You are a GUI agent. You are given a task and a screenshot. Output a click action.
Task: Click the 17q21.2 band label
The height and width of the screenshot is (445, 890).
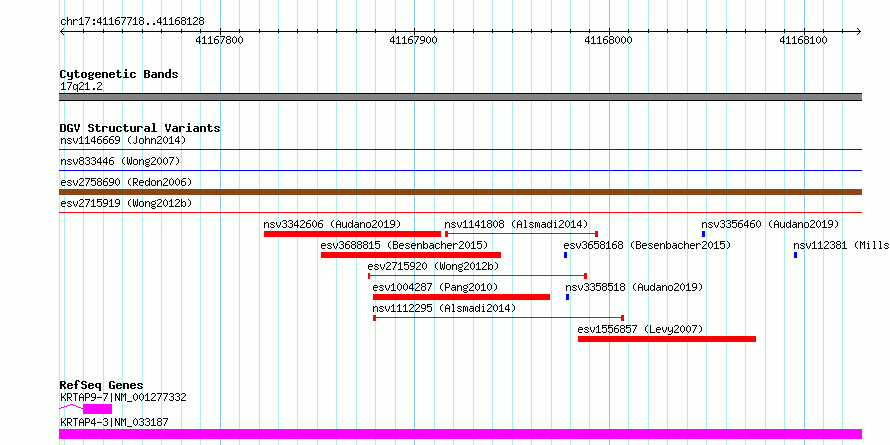coord(81,87)
